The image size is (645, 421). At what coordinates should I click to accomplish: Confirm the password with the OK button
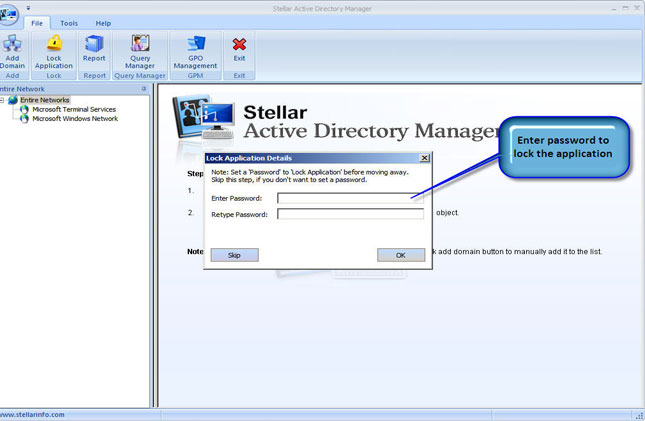pos(400,255)
